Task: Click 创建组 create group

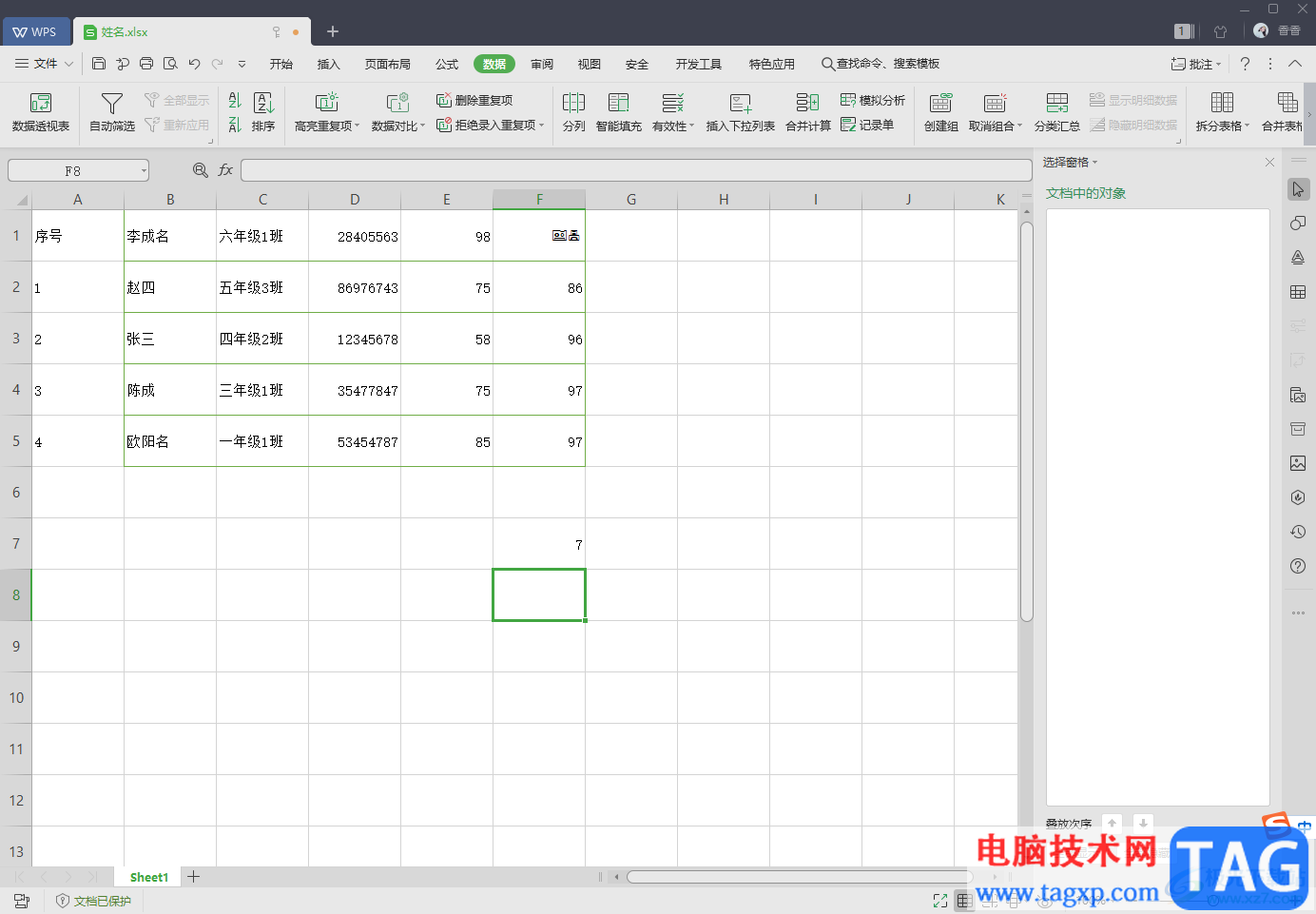Action: coord(941,112)
